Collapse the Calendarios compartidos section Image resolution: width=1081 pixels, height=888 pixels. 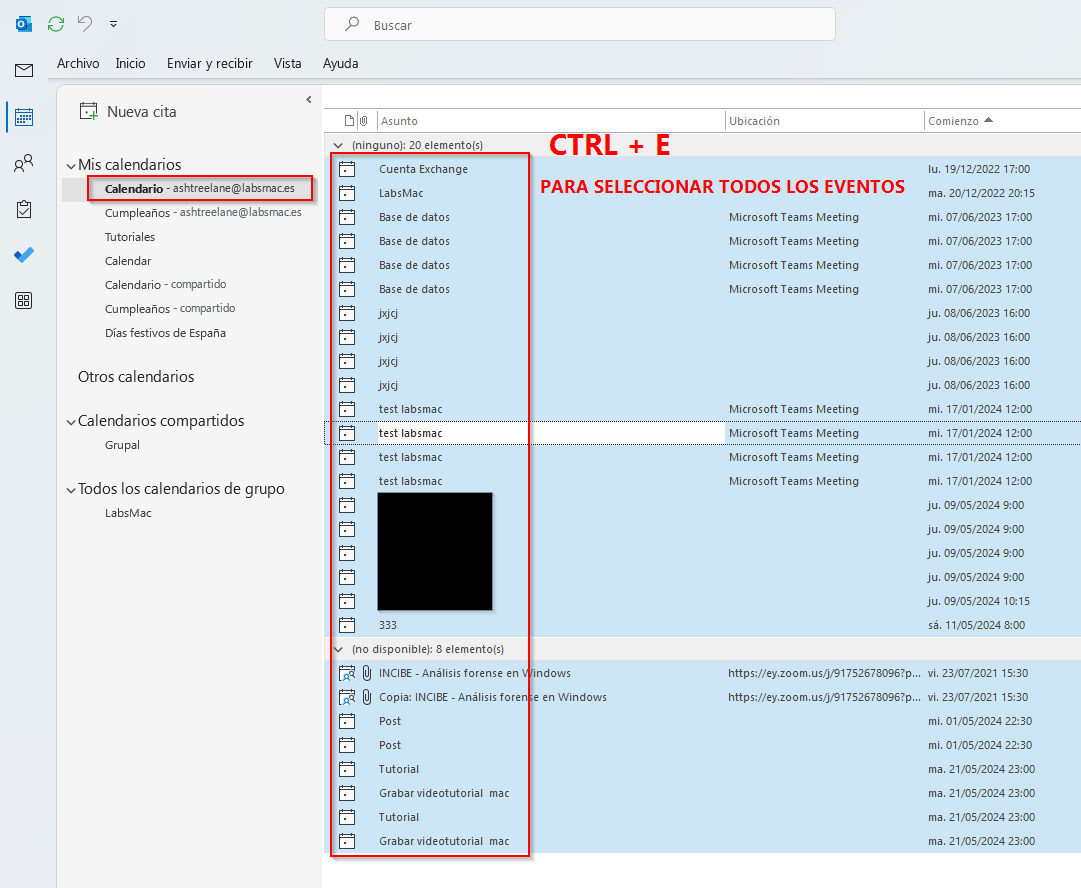[x=70, y=421]
